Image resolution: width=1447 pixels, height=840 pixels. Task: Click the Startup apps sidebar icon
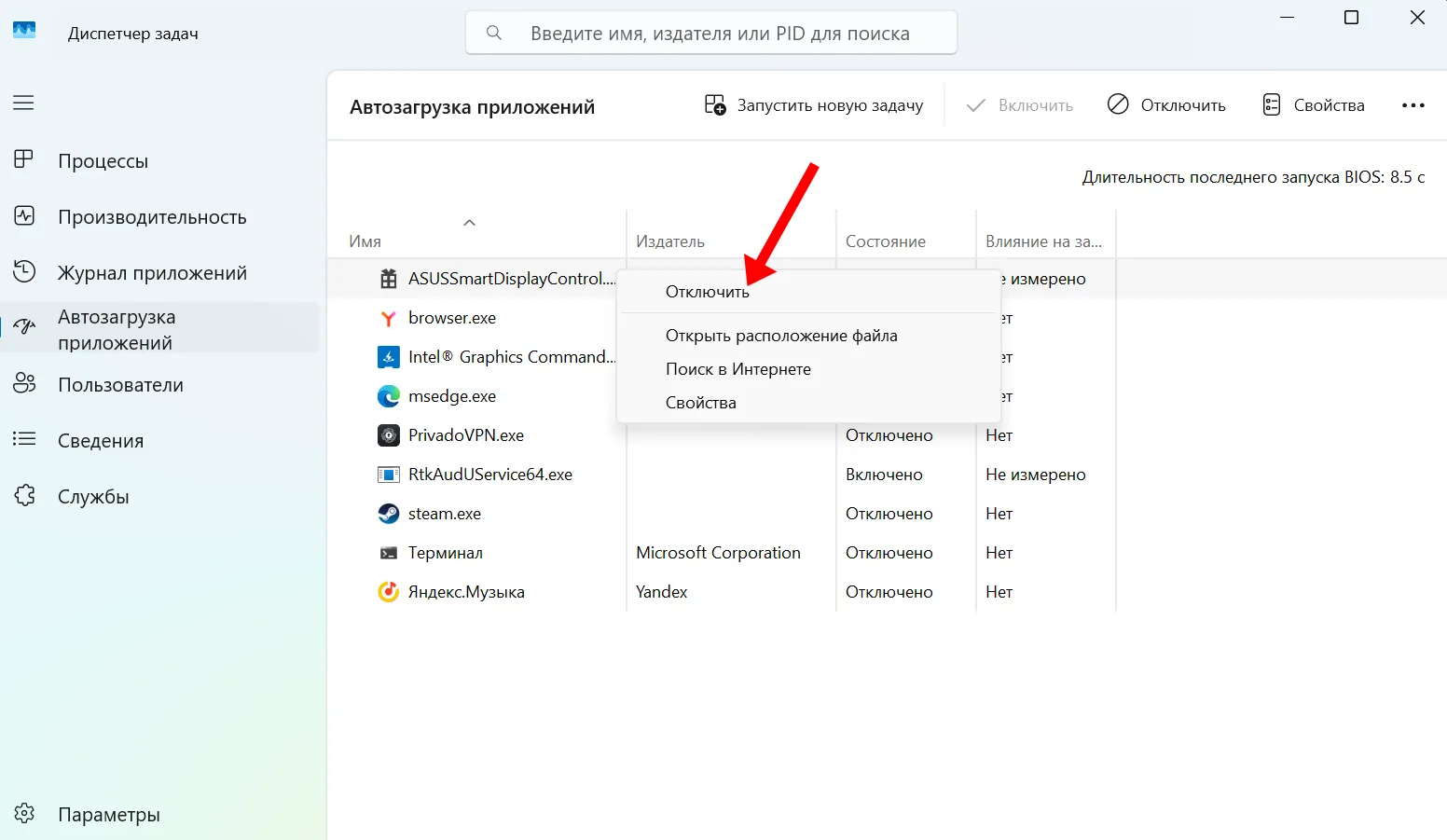coord(24,327)
